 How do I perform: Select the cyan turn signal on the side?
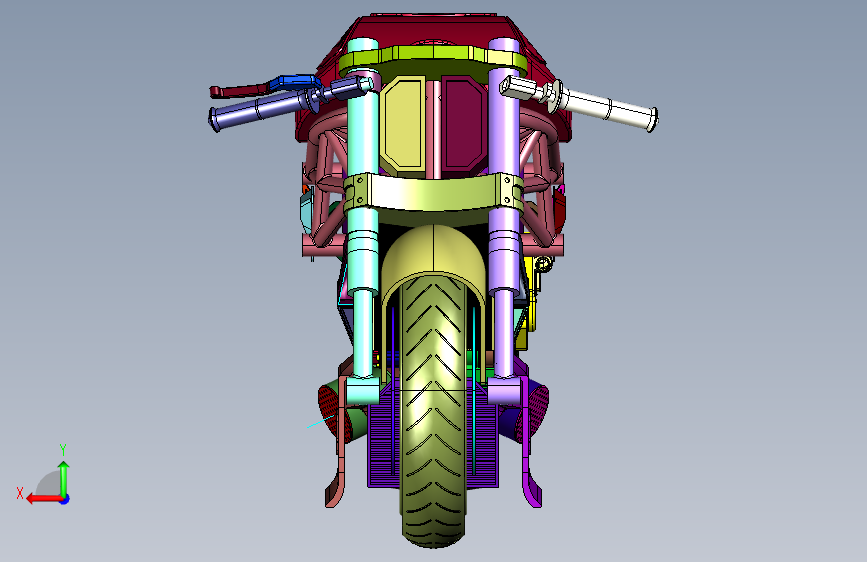point(307,211)
